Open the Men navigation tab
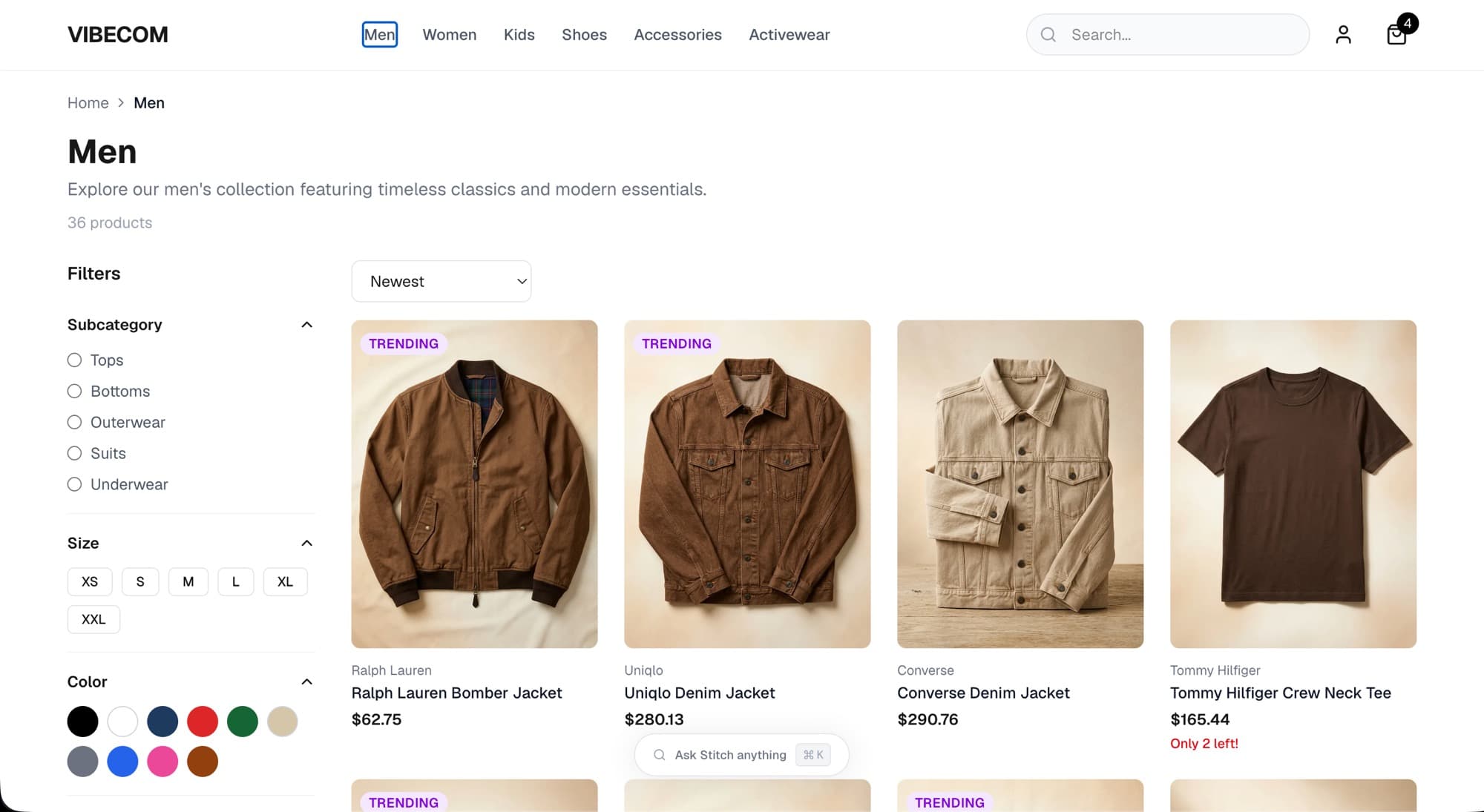 (x=380, y=35)
